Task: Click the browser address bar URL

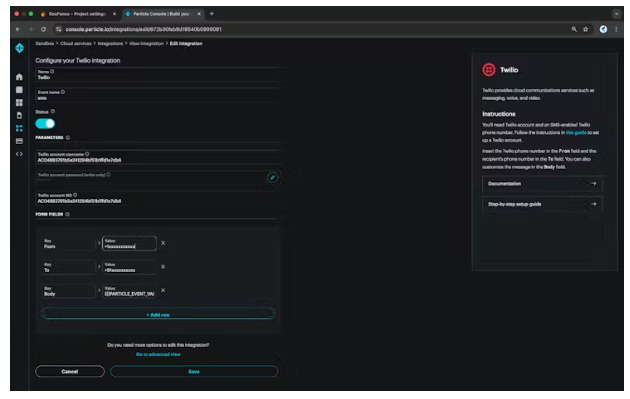Action: [x=143, y=29]
